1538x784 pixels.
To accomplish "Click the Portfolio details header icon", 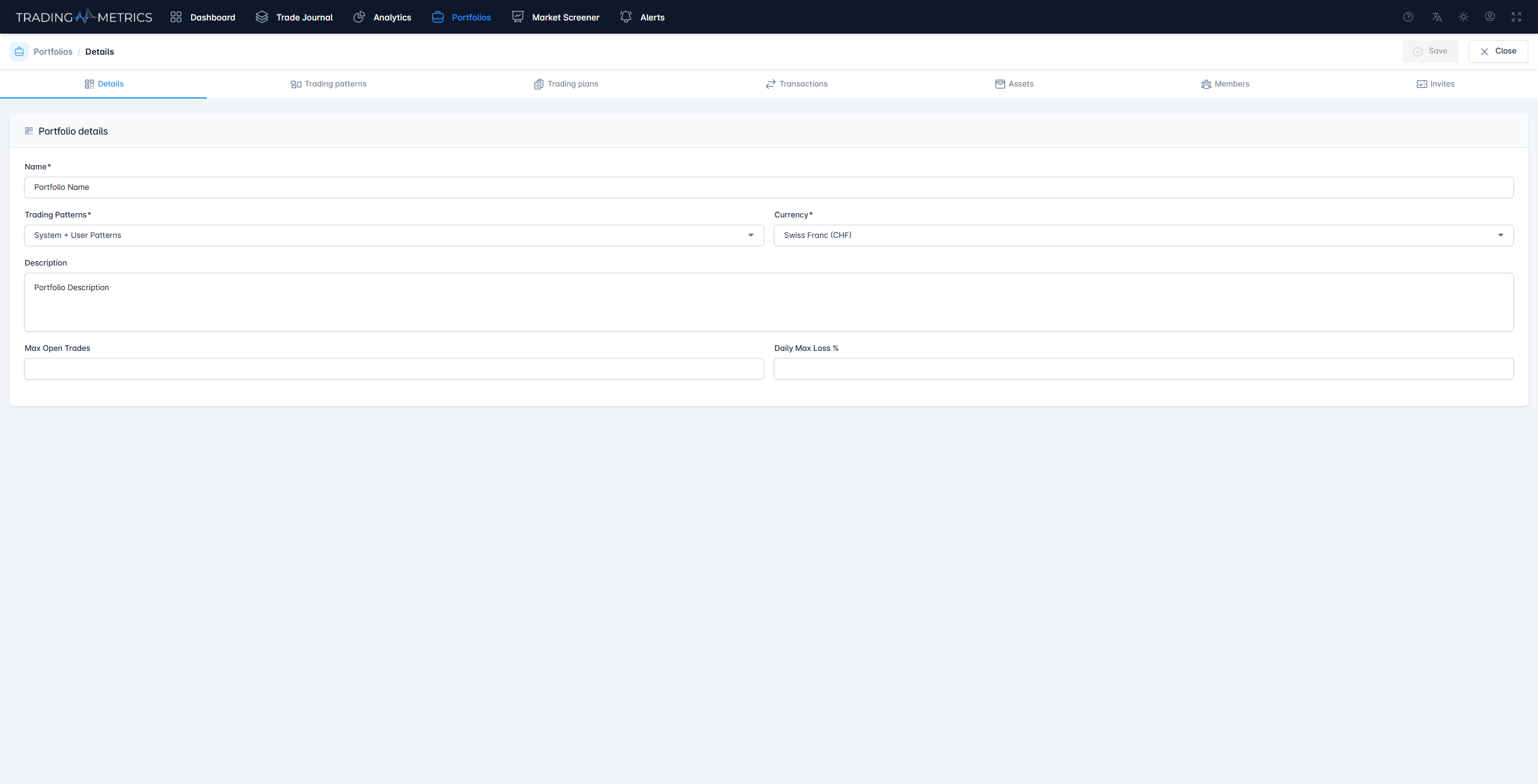I will point(29,131).
